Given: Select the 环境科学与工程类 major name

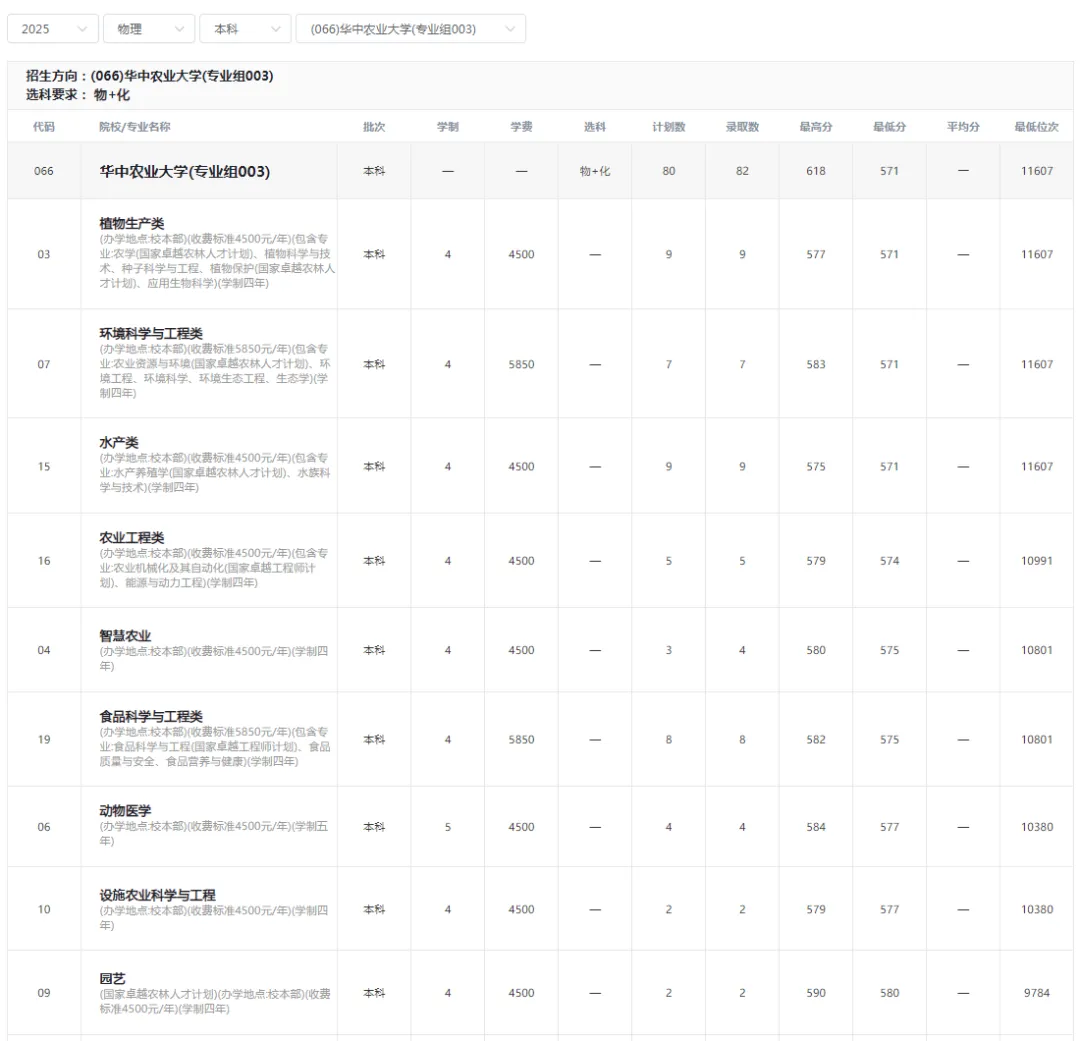Looking at the screenshot, I should [x=151, y=333].
